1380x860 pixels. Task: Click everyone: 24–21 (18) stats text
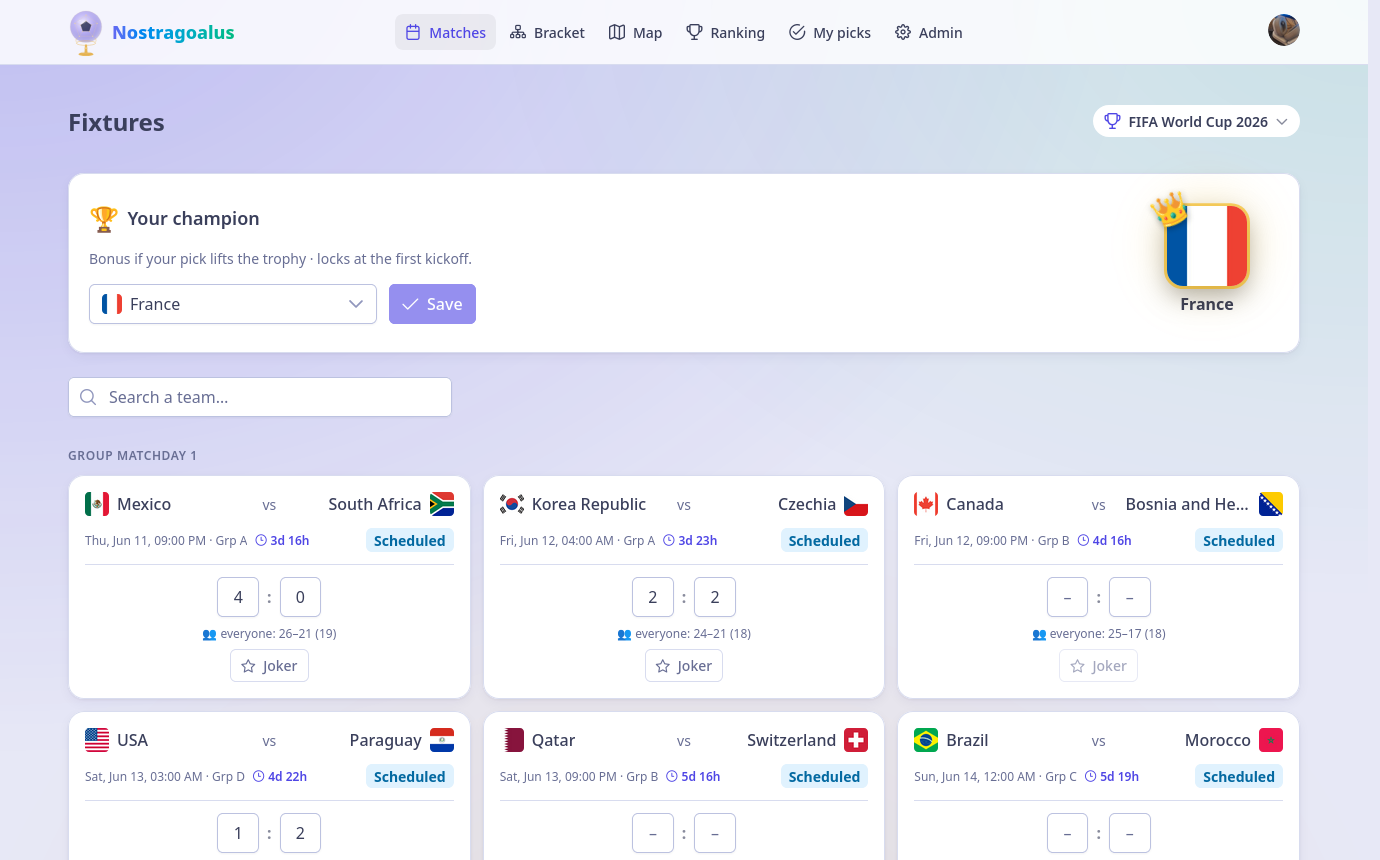coord(684,634)
